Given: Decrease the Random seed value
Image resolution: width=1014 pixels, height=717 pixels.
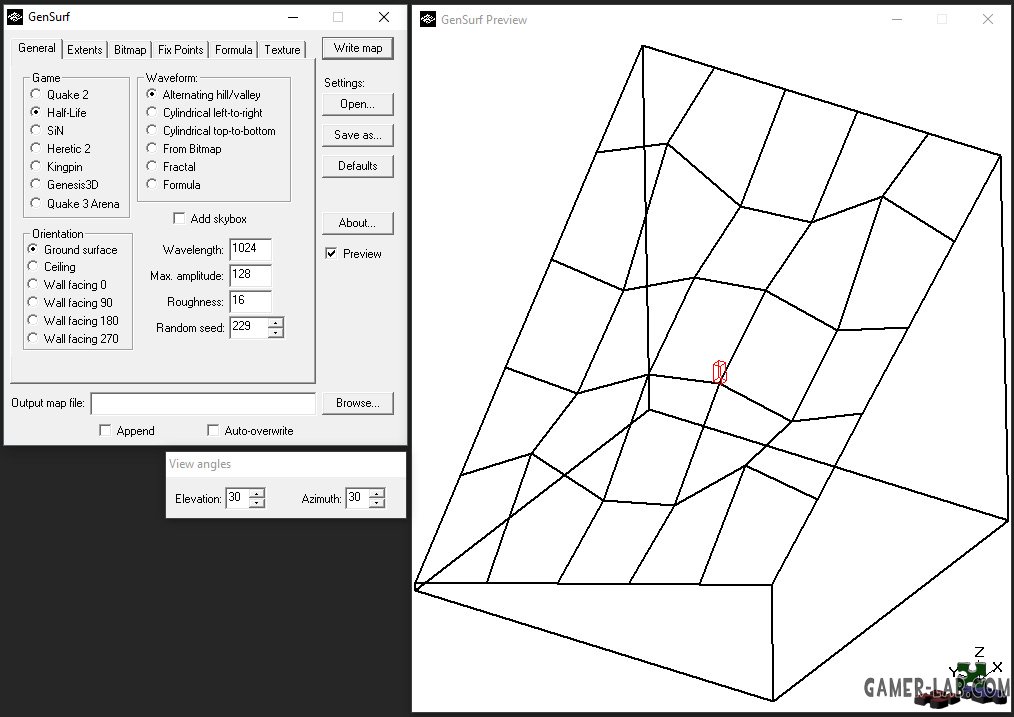Looking at the screenshot, I should click(x=276, y=332).
